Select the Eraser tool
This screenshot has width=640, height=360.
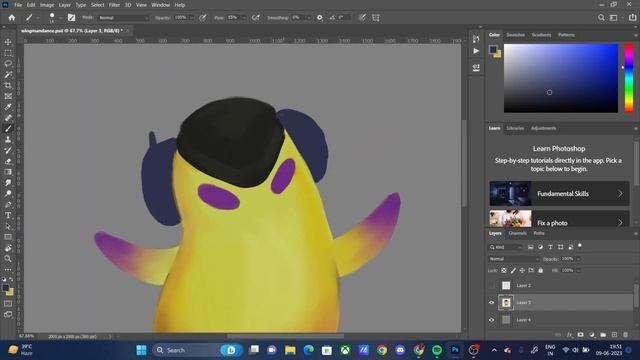click(8, 161)
